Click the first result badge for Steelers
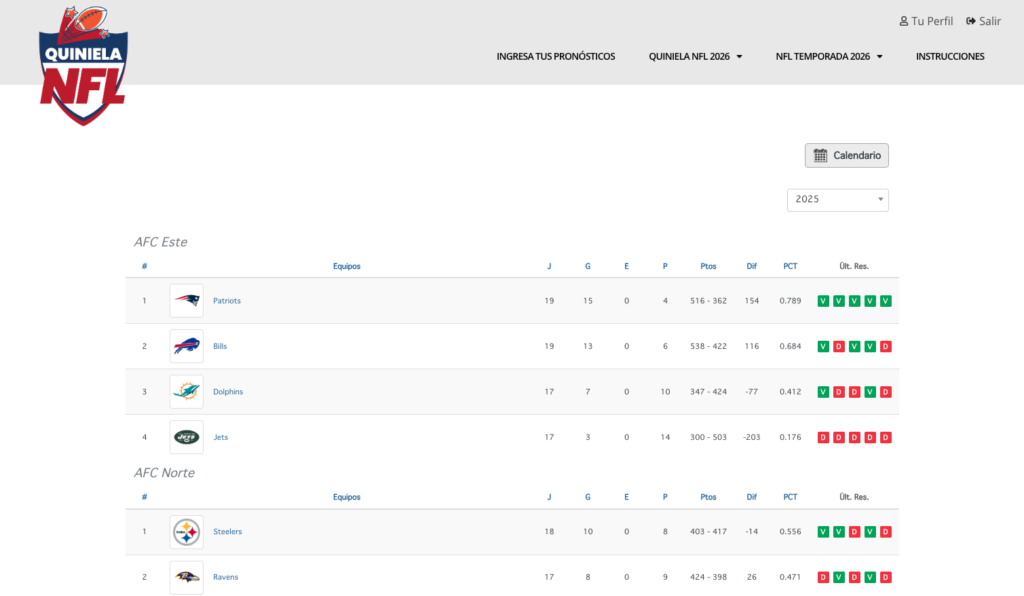Screen dimensions: 1024x596 pyautogui.click(x=823, y=532)
